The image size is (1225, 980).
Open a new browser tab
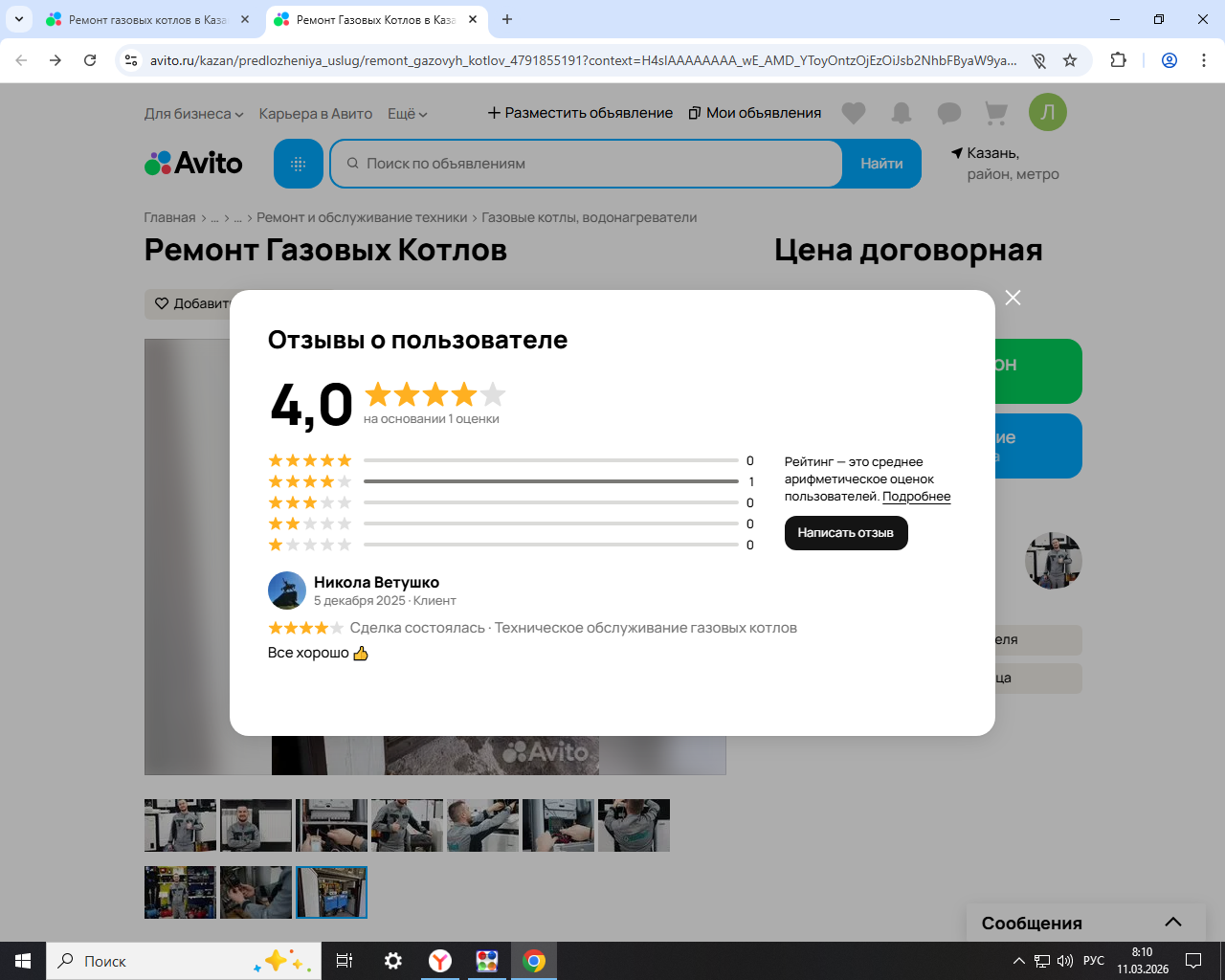[507, 19]
